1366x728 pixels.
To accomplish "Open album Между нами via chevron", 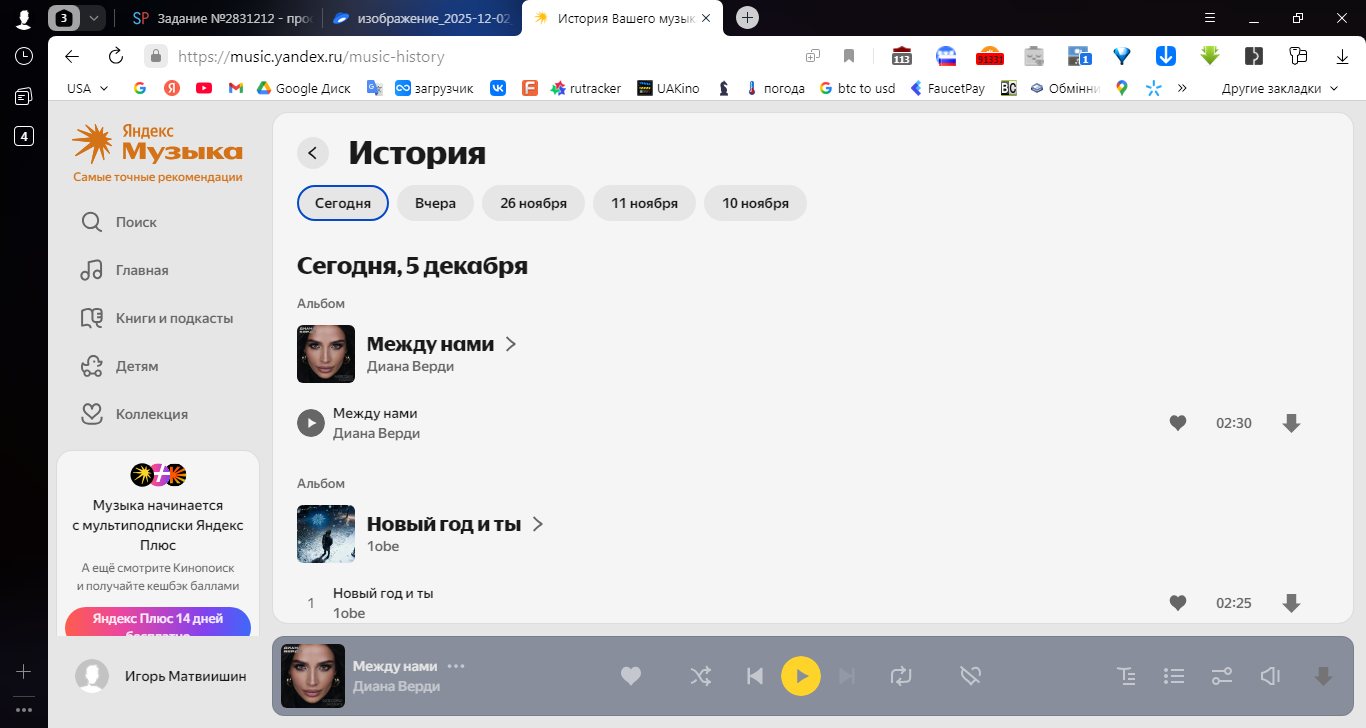I will point(511,344).
